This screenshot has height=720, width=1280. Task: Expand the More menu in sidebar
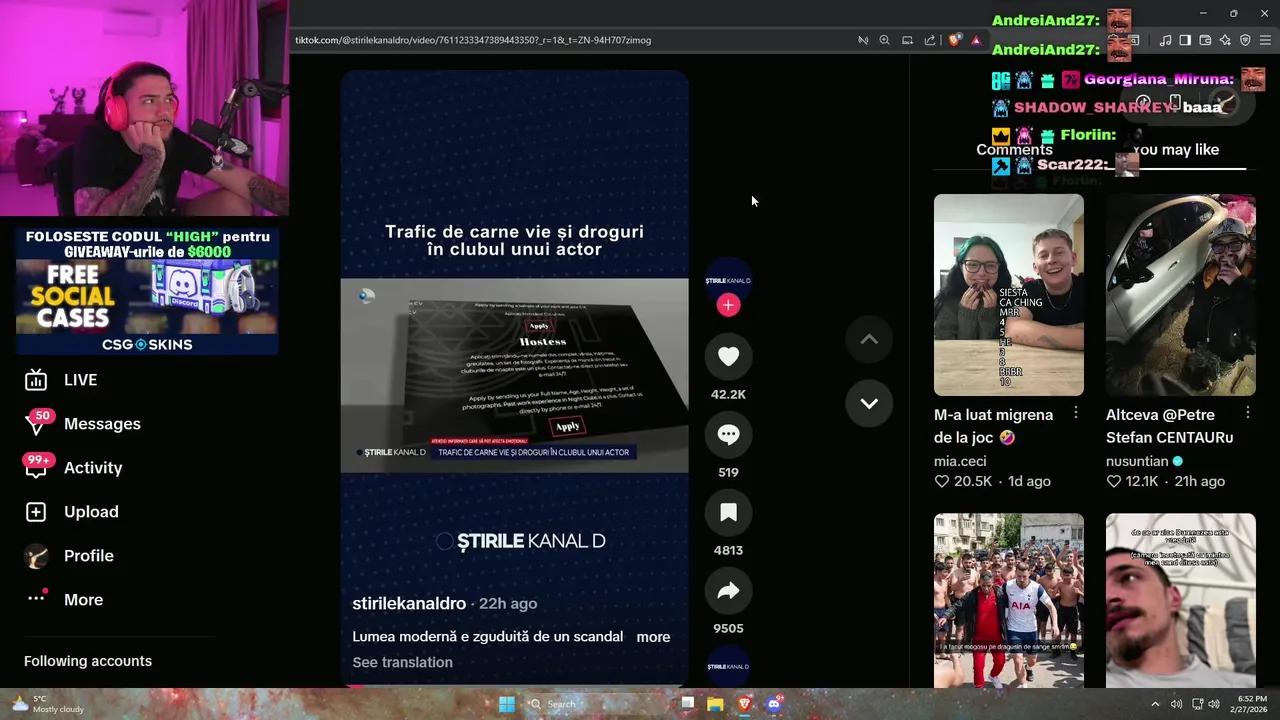[x=64, y=600]
